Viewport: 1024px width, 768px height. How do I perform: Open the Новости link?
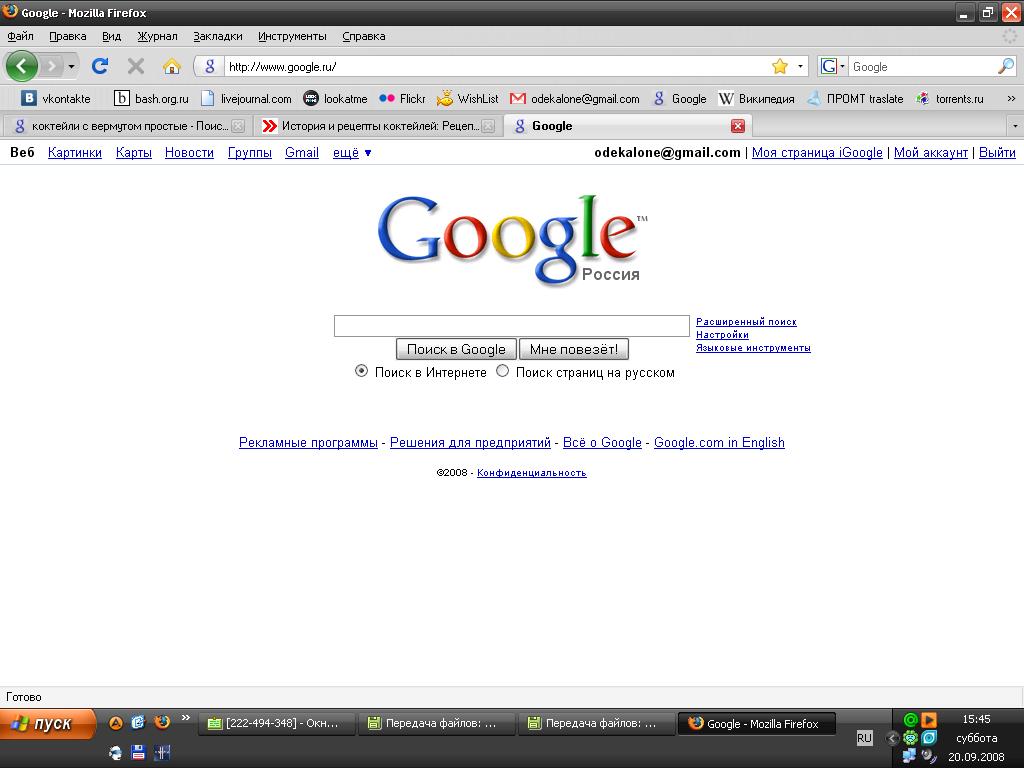tap(189, 153)
